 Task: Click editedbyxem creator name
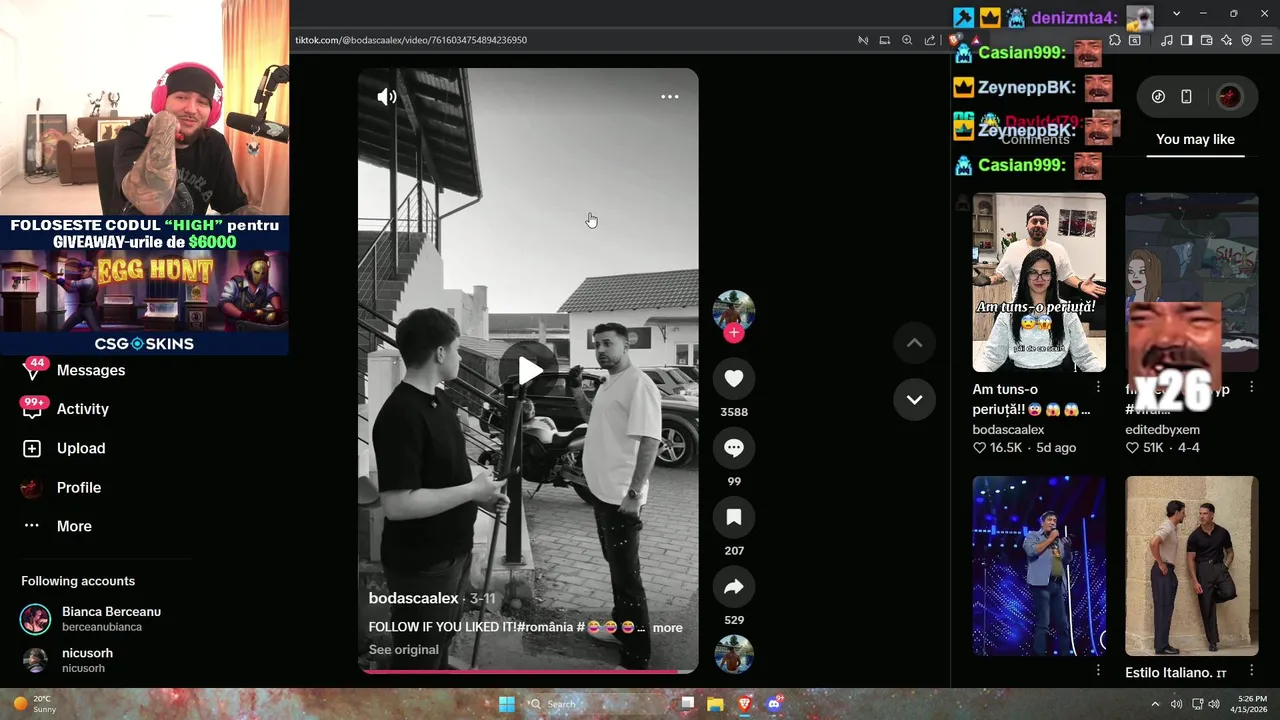[1162, 430]
